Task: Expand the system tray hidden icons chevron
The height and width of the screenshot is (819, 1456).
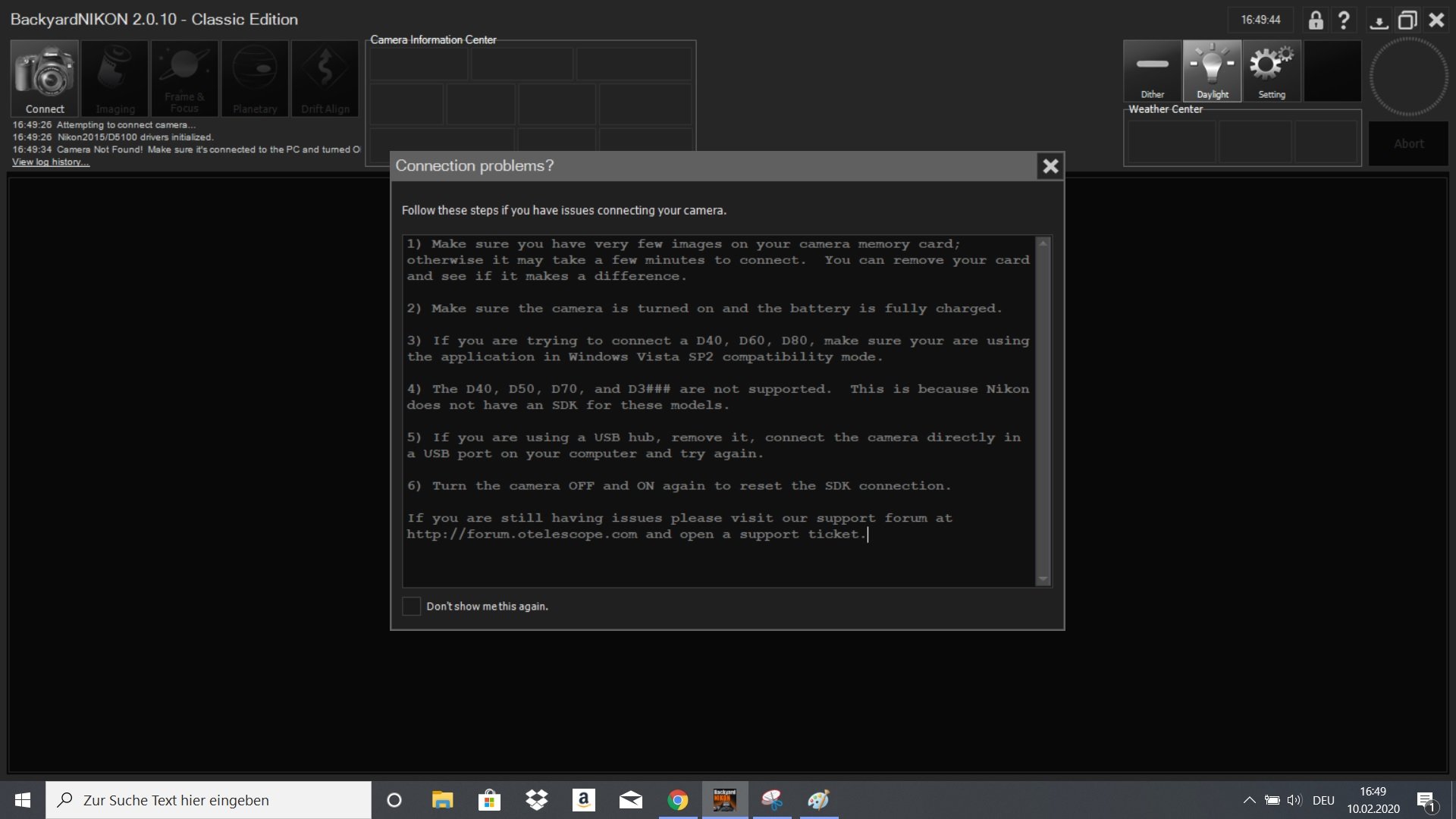Action: pyautogui.click(x=1249, y=800)
